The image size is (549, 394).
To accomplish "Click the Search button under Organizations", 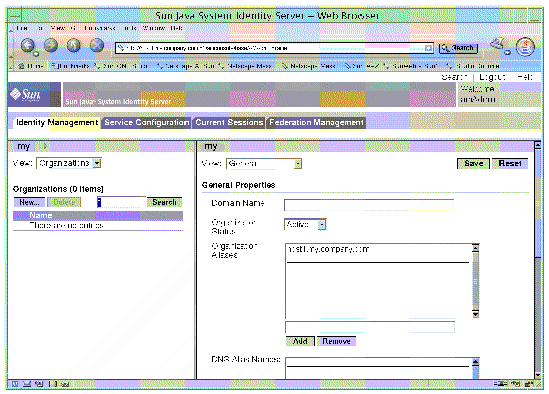I will tap(164, 202).
